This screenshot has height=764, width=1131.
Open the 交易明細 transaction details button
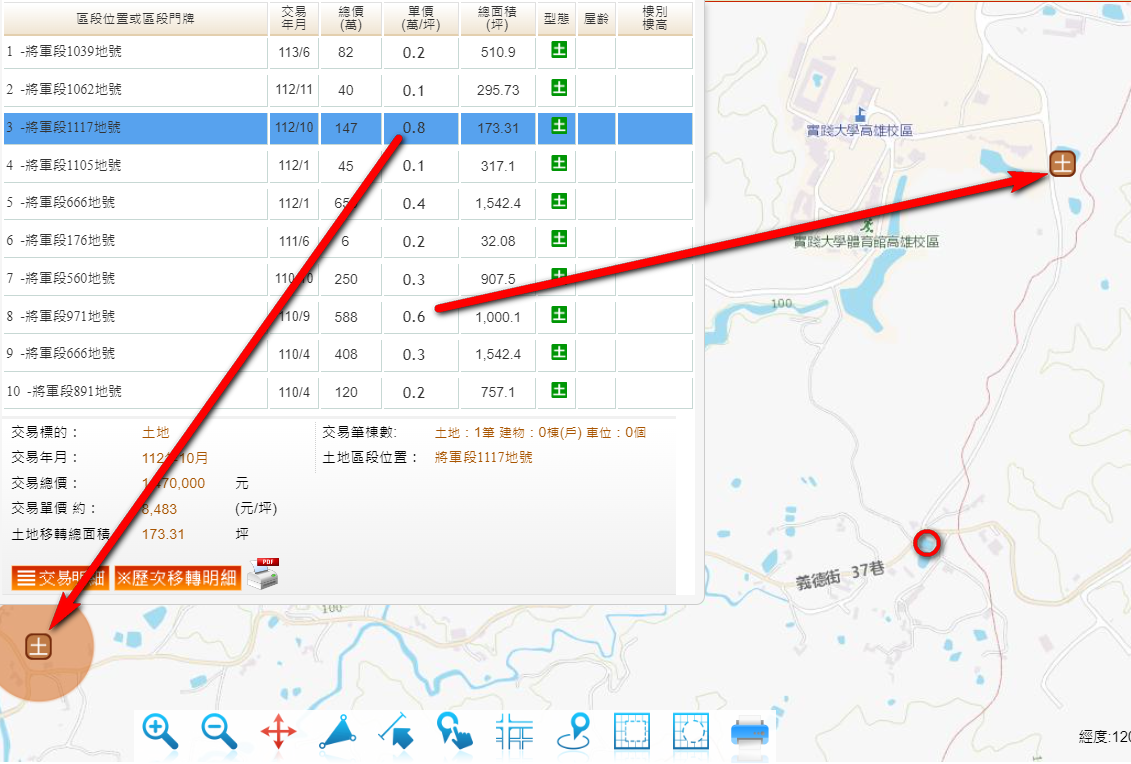click(x=60, y=578)
